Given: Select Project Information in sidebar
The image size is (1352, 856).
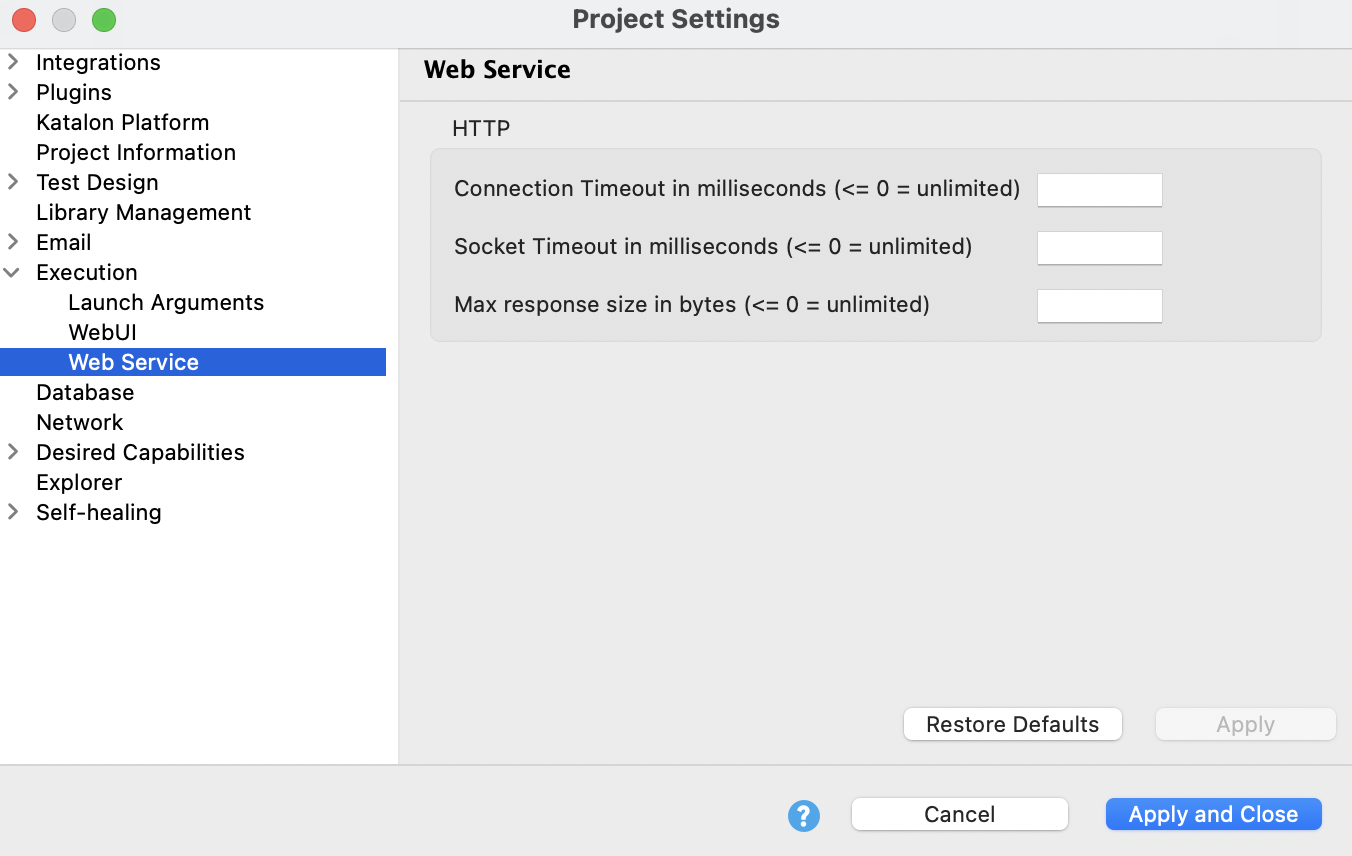Looking at the screenshot, I should tap(136, 152).
